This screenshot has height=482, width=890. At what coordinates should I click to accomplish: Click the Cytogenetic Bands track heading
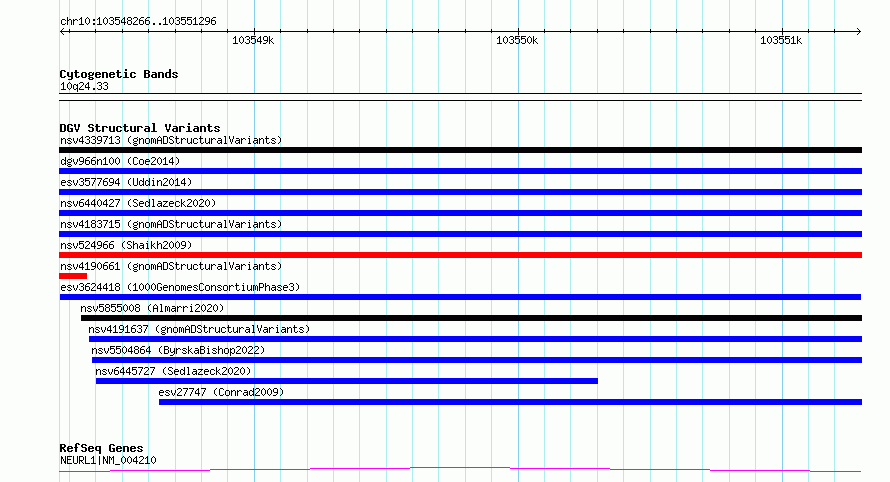click(119, 74)
